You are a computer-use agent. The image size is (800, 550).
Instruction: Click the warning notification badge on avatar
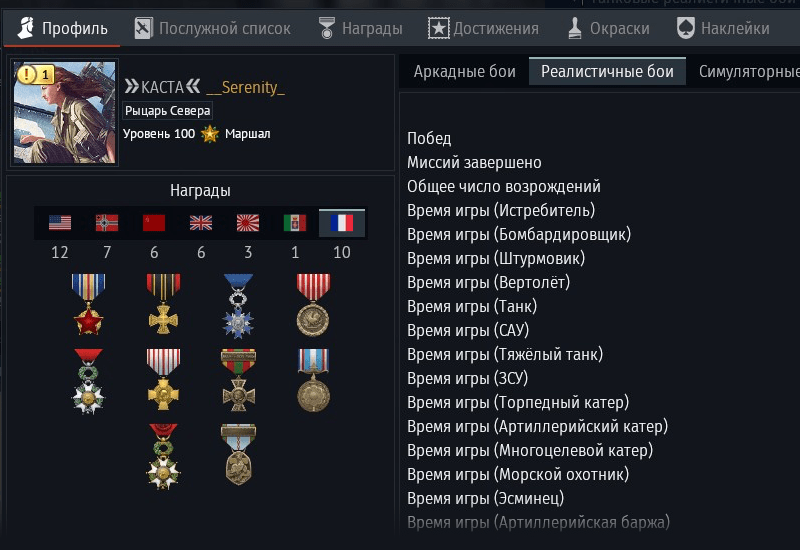pyautogui.click(x=35, y=75)
